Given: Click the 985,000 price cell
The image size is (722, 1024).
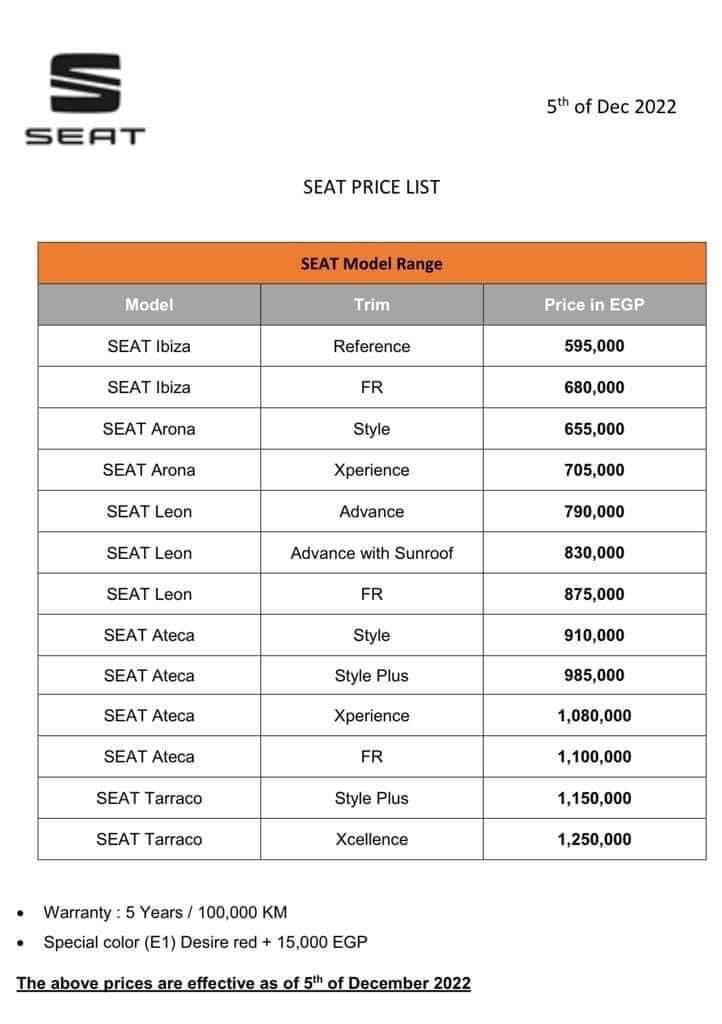Looking at the screenshot, I should [x=594, y=675].
